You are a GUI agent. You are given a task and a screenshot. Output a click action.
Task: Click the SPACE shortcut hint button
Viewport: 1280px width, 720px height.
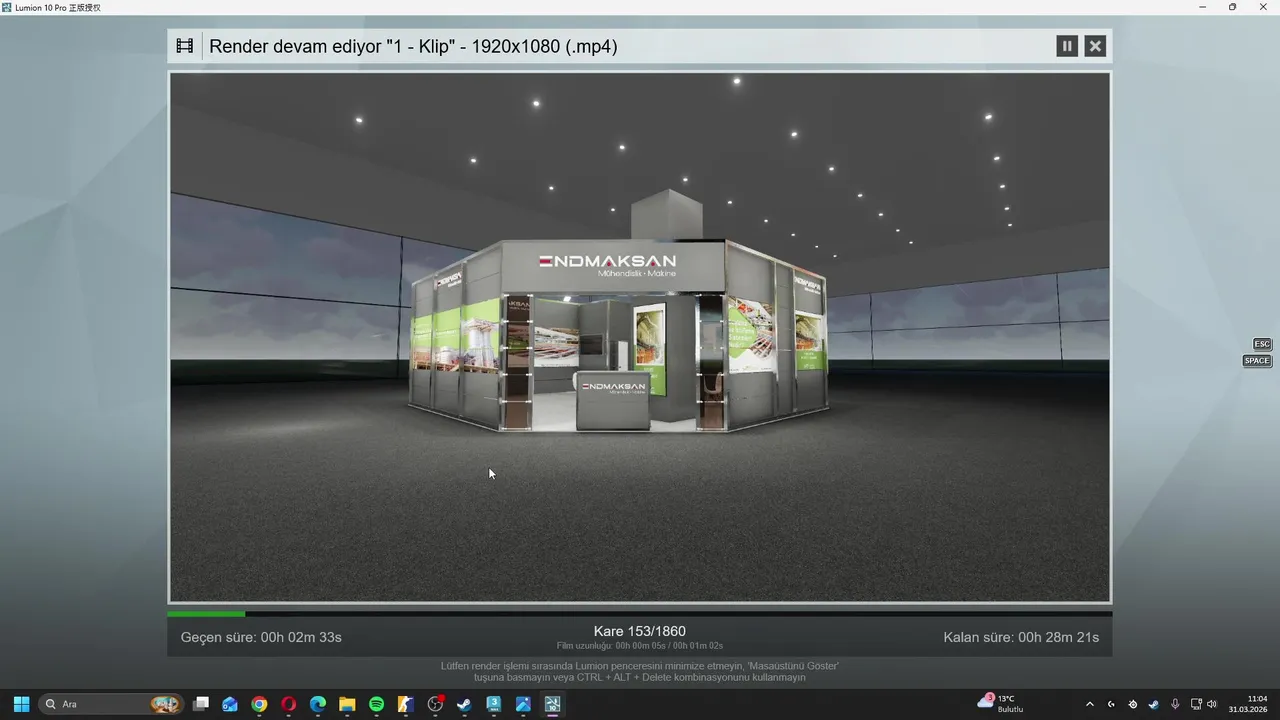coord(1257,361)
